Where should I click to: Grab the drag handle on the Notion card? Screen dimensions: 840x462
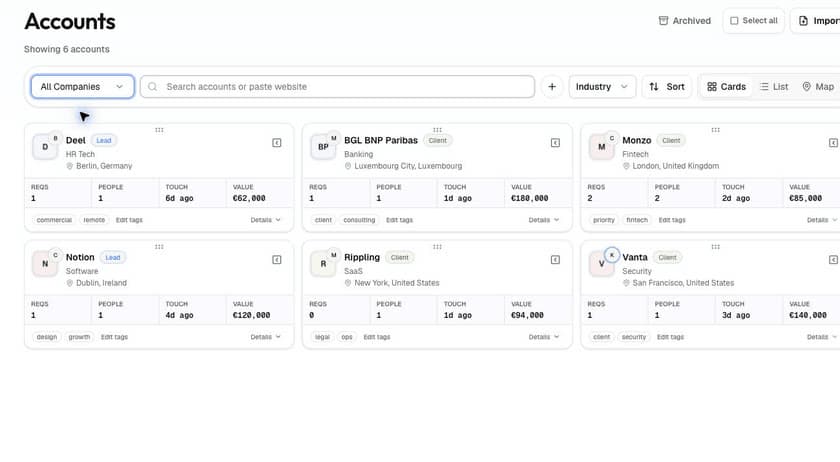159,247
